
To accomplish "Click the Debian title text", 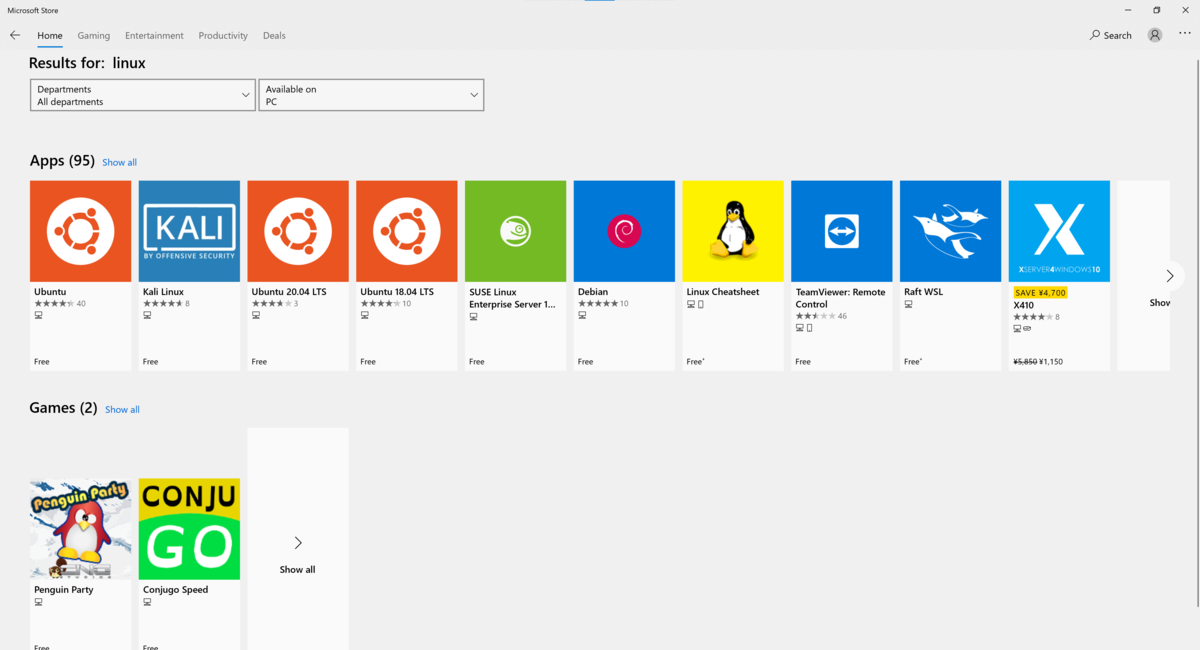I will pos(593,292).
